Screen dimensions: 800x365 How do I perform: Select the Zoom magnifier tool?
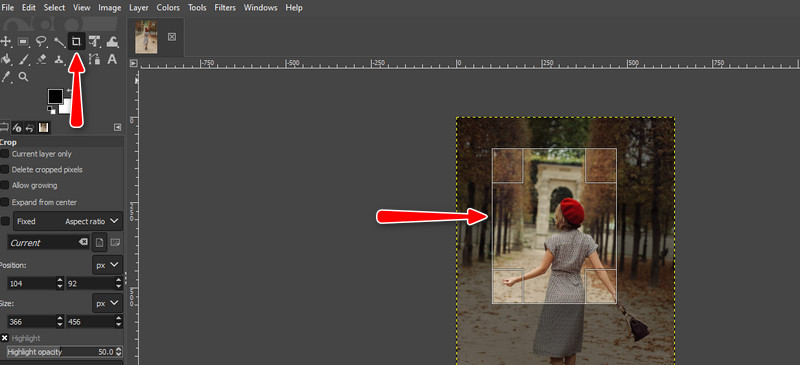(23, 77)
